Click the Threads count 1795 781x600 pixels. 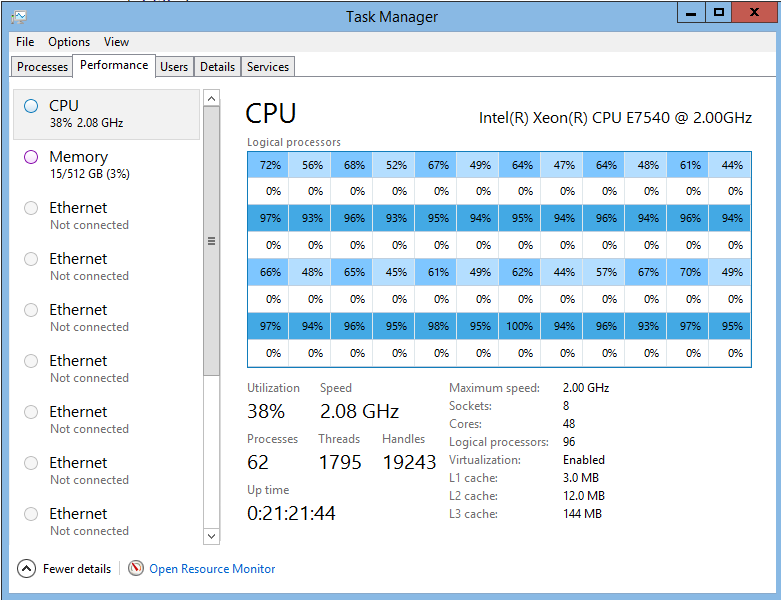tap(340, 463)
